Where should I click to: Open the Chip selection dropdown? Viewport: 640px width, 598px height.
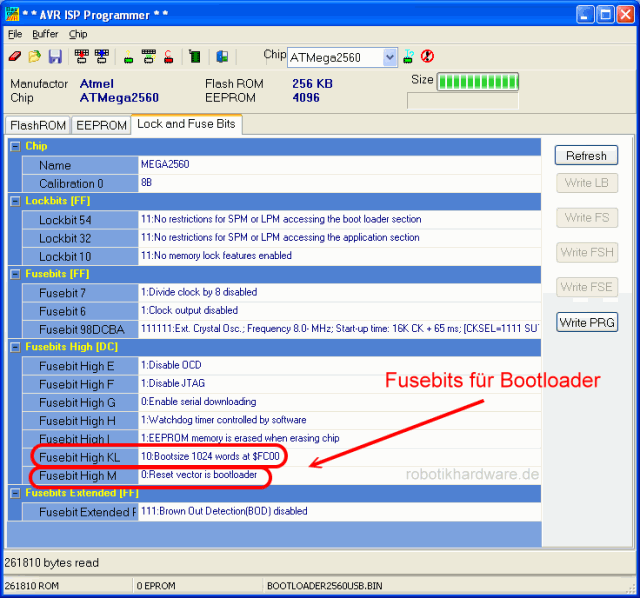pos(390,58)
